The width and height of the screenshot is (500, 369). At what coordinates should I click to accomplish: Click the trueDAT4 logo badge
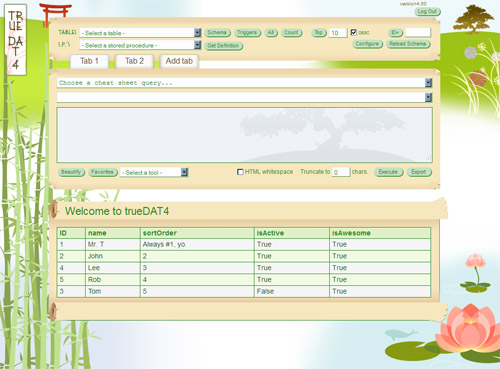16,39
